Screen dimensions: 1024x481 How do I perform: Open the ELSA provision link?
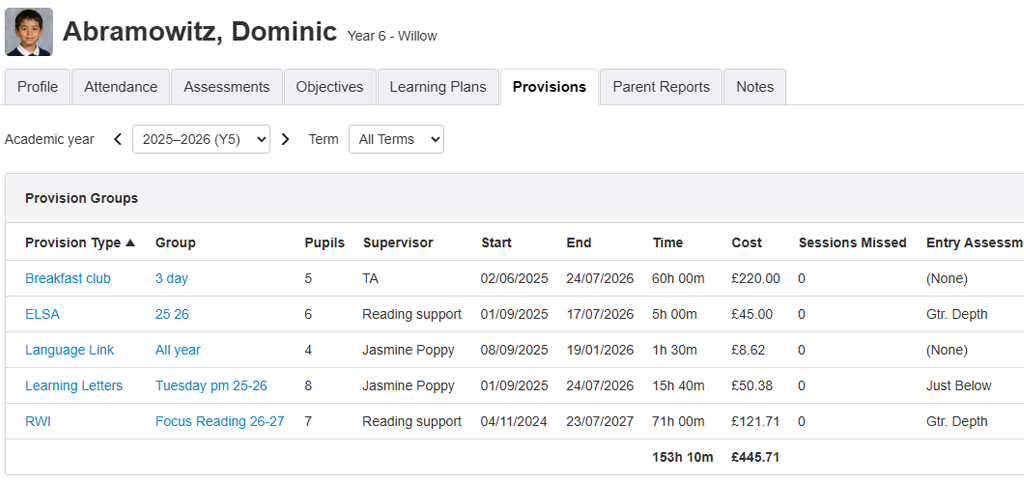pos(42,315)
